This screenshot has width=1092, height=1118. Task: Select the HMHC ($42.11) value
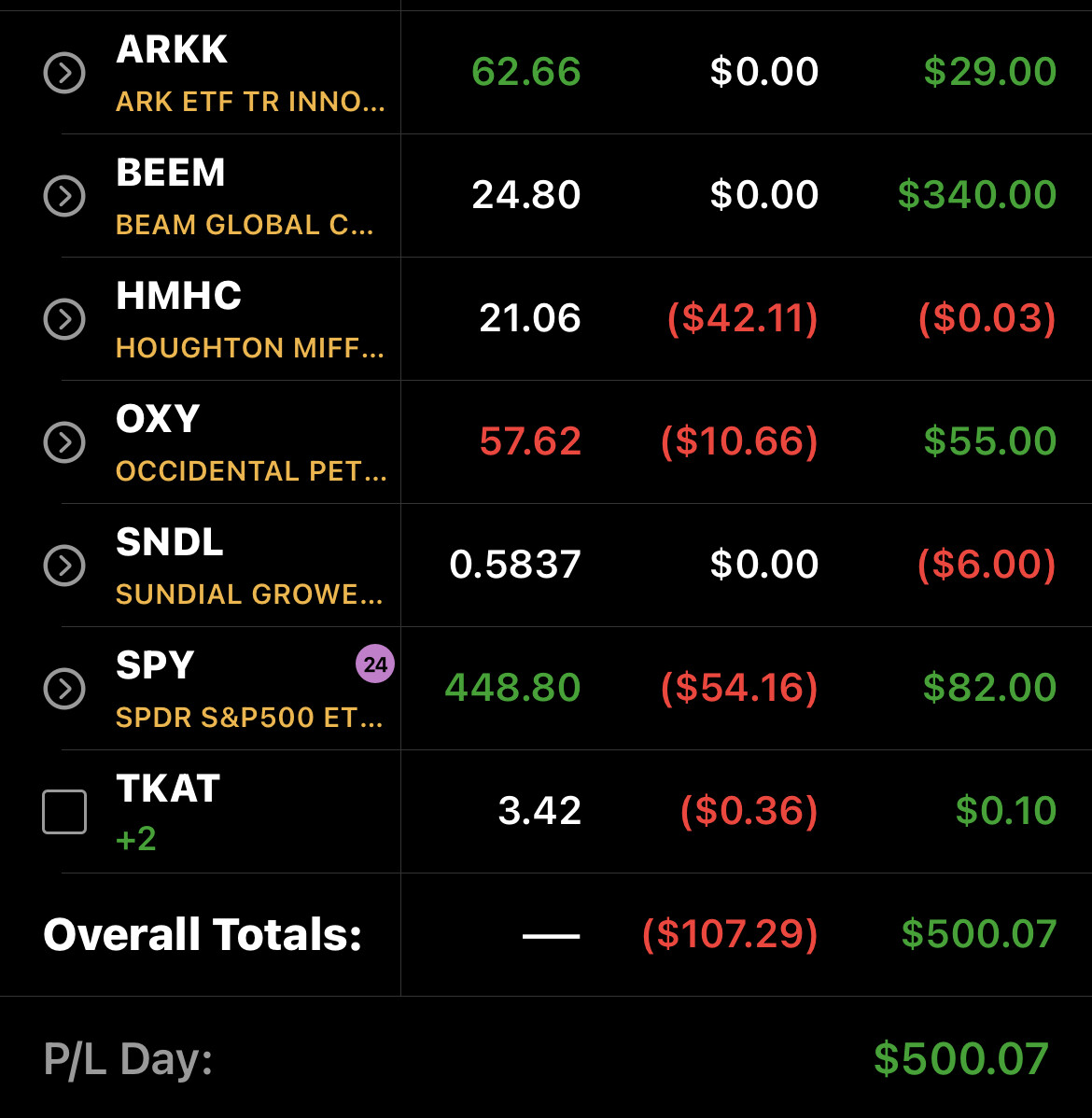[x=743, y=318]
